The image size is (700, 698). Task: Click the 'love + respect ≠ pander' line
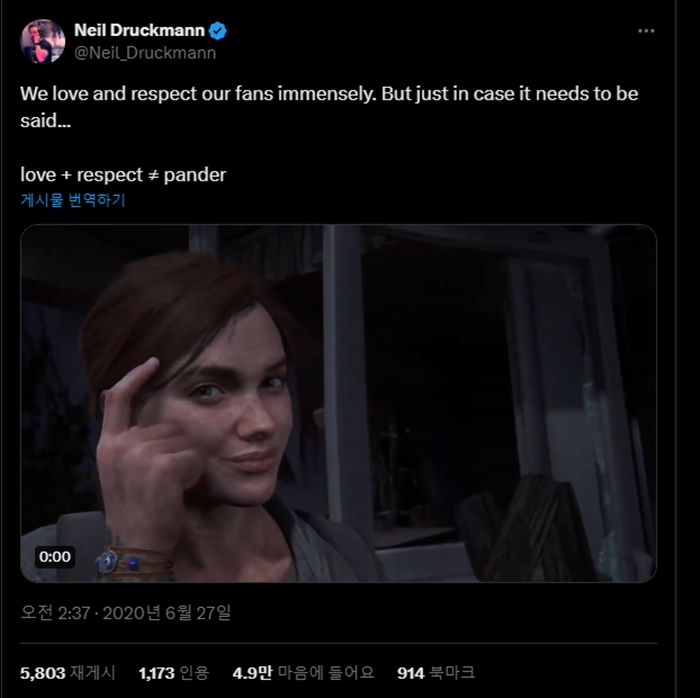[x=123, y=175]
